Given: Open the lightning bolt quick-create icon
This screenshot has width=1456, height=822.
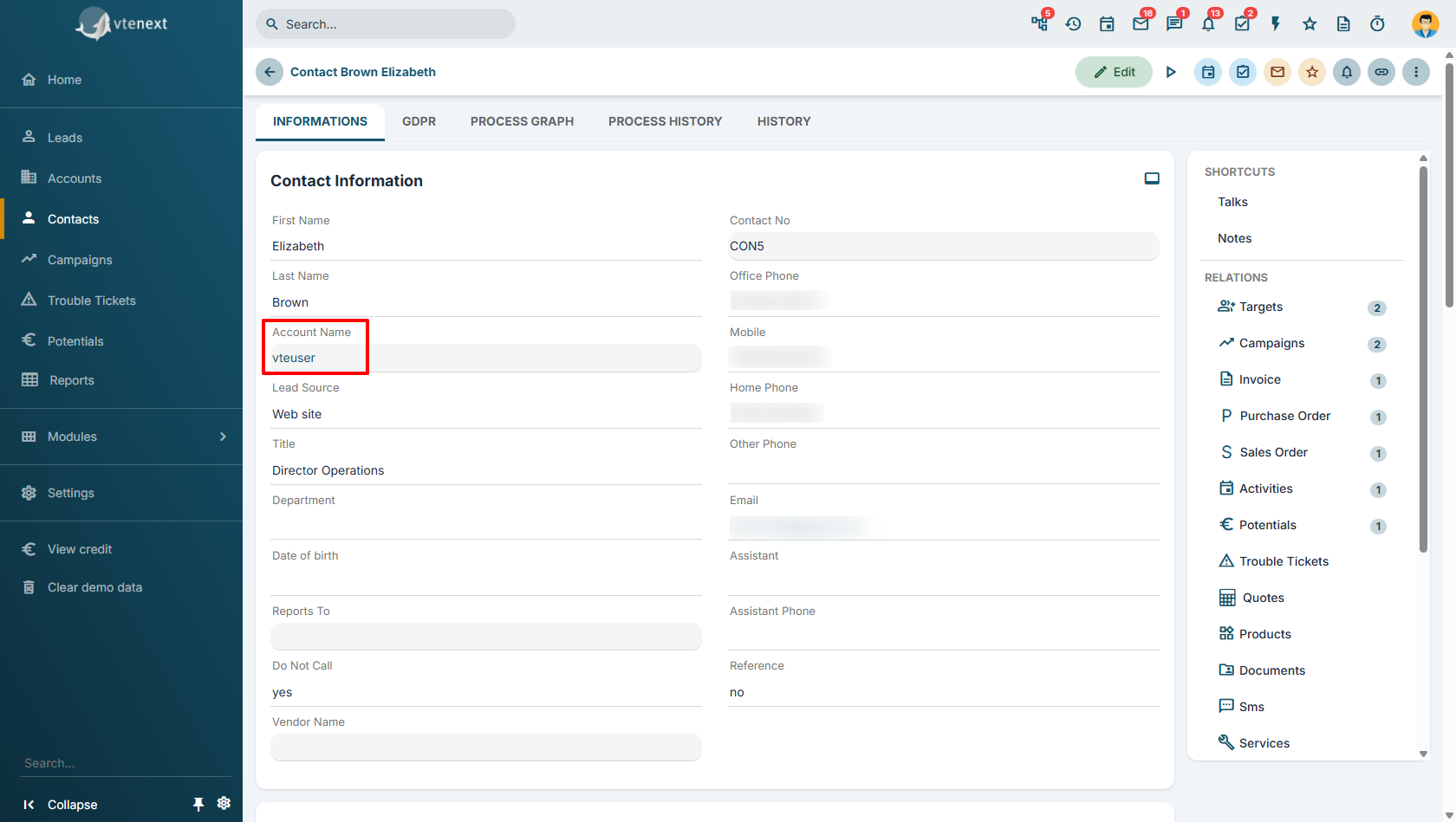Looking at the screenshot, I should point(1276,24).
